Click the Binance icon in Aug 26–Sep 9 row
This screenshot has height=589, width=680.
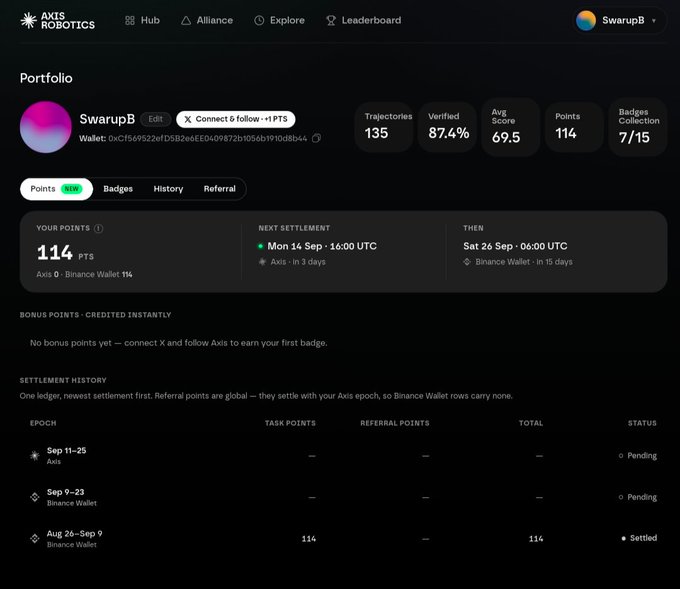click(35, 539)
